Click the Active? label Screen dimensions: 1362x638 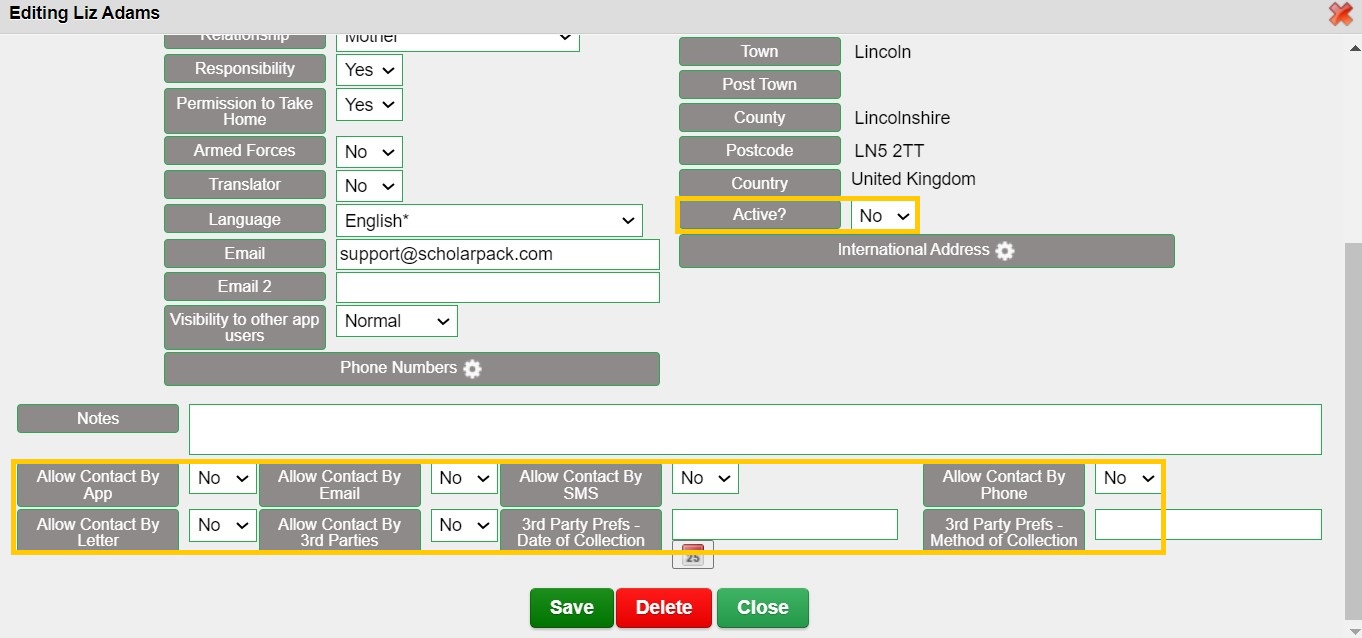point(760,215)
